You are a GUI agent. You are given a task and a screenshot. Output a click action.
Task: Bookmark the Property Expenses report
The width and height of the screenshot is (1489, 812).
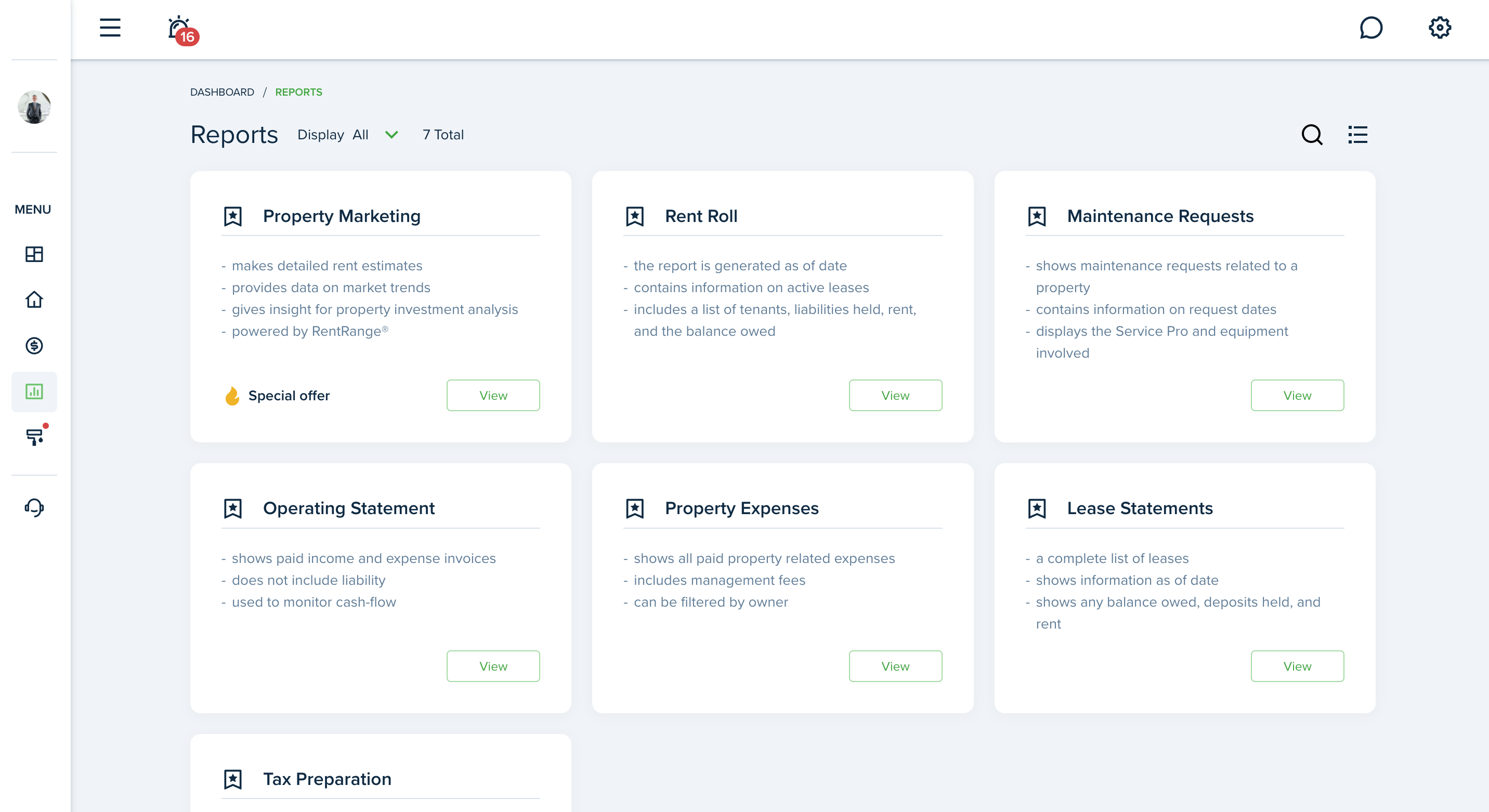[635, 508]
